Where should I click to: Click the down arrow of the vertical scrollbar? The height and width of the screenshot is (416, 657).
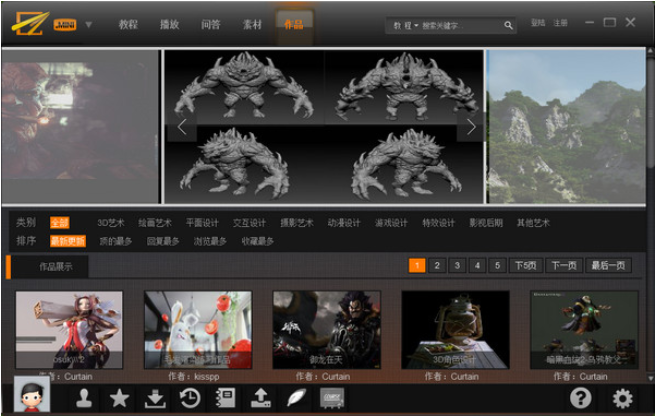point(651,378)
